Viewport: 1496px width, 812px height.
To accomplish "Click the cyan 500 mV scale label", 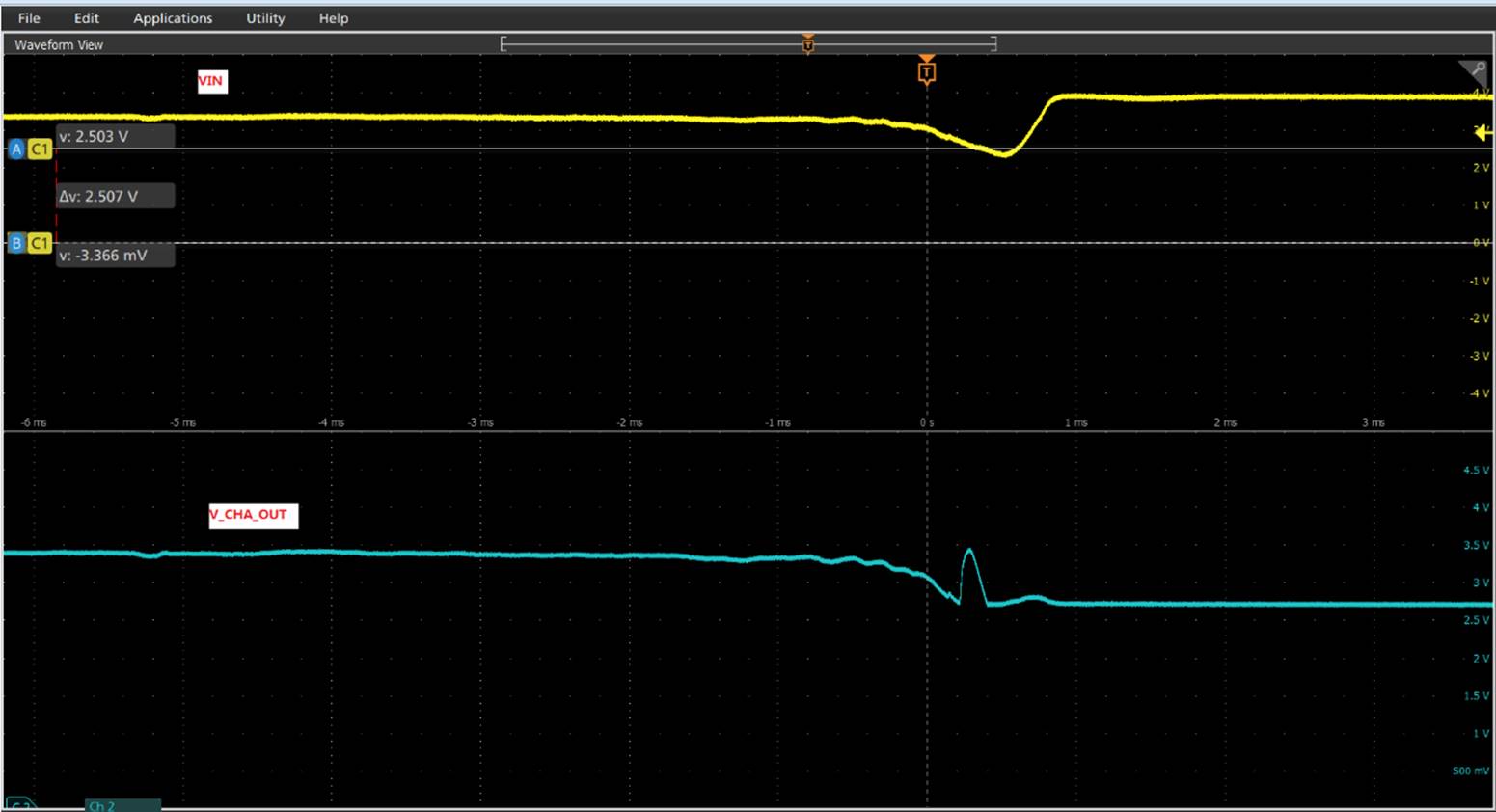I will [1471, 771].
